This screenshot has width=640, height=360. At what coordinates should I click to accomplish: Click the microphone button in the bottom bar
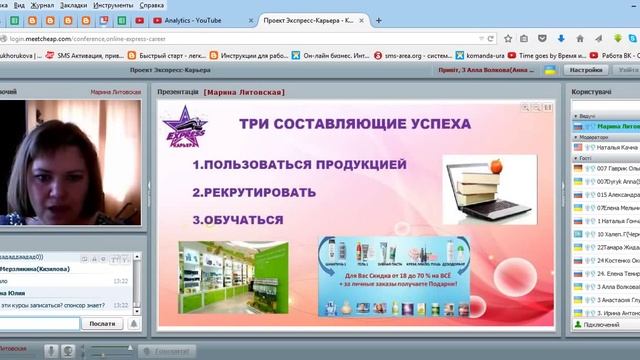coord(51,351)
